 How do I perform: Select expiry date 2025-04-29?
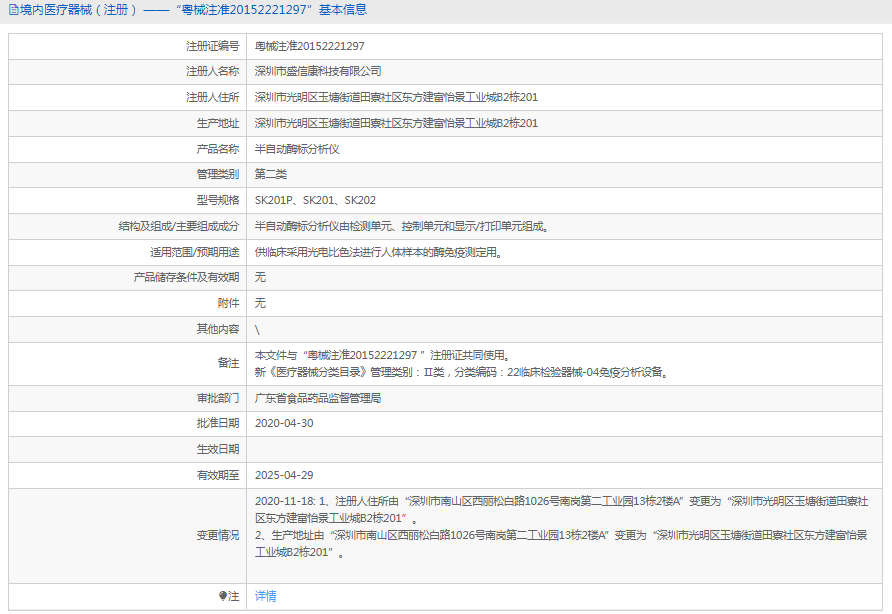click(284, 475)
